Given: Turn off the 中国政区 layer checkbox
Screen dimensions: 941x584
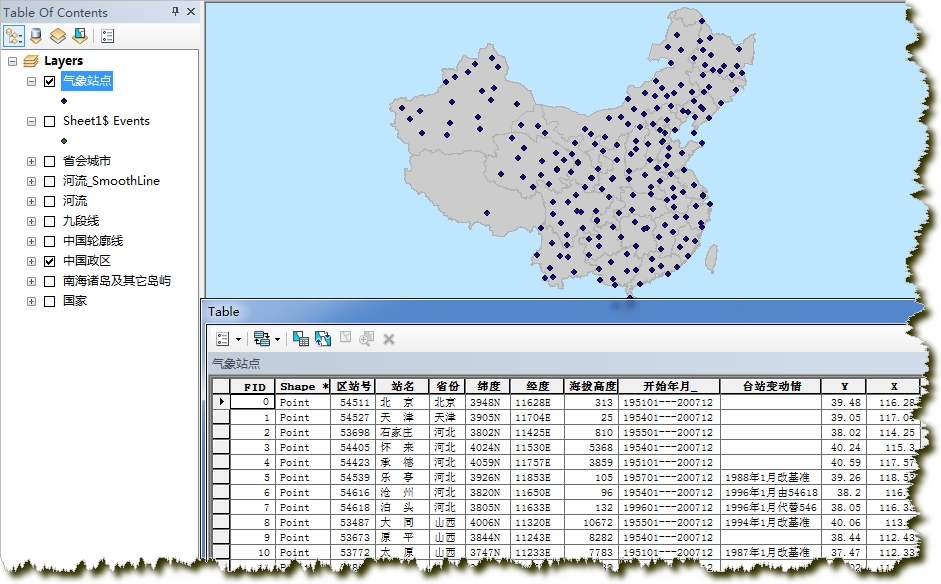Looking at the screenshot, I should 49,261.
